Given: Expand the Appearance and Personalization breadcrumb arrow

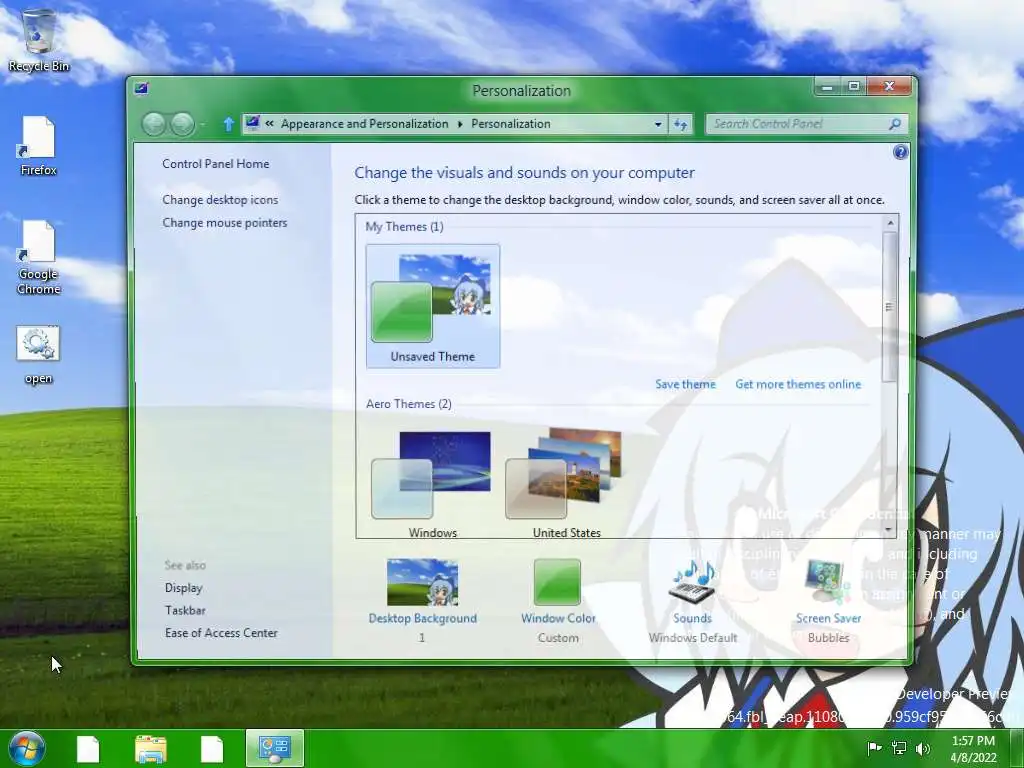Looking at the screenshot, I should (460, 124).
